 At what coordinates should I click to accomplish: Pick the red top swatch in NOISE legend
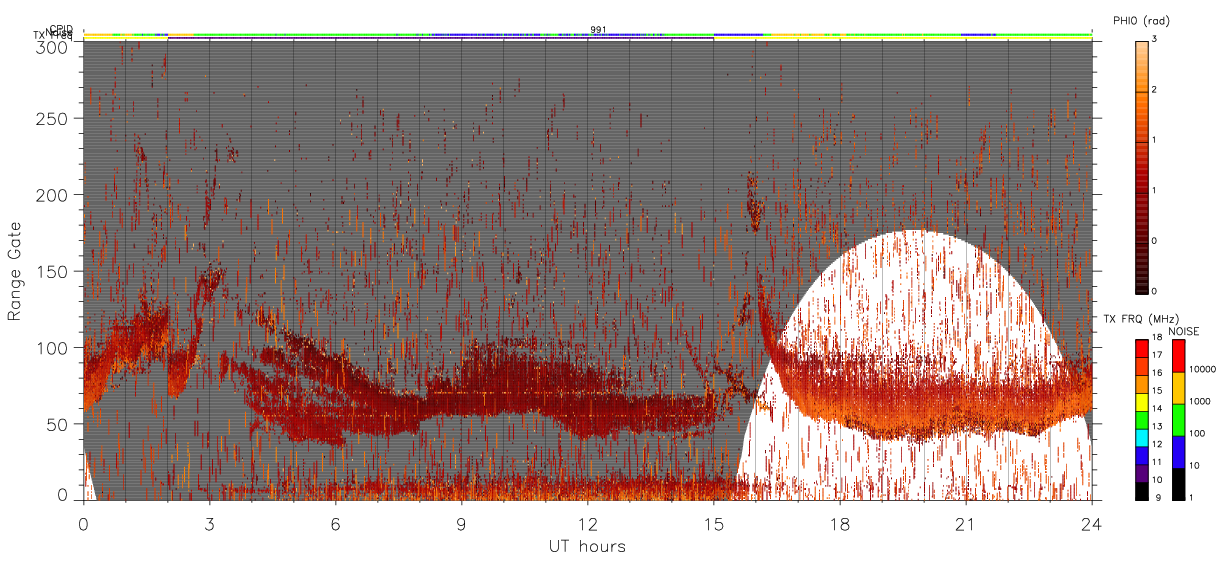1179,355
